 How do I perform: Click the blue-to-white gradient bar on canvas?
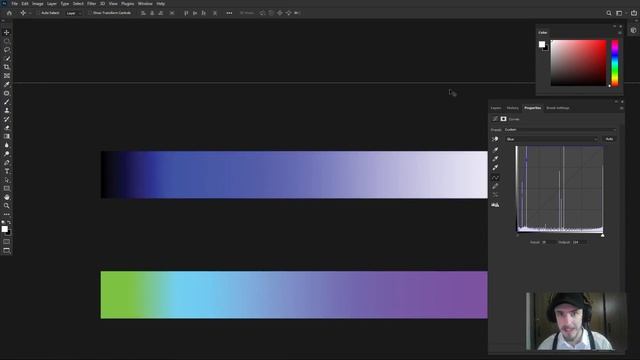pyautogui.click(x=294, y=175)
